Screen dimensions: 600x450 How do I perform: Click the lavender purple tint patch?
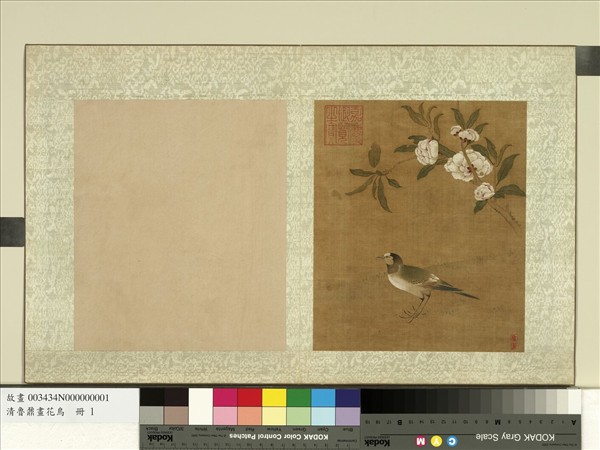click(x=348, y=416)
